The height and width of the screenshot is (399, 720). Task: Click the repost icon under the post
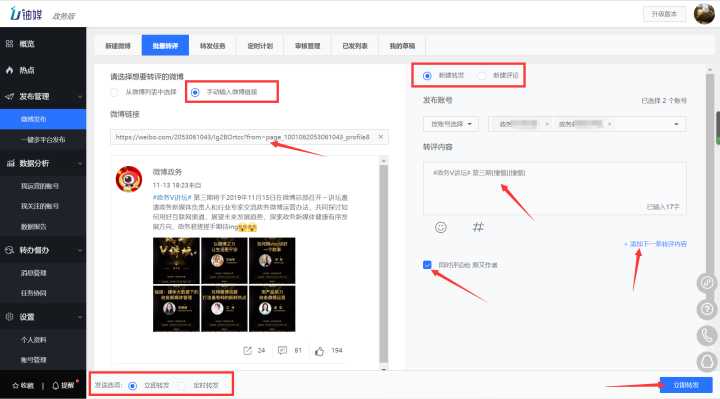pyautogui.click(x=248, y=350)
